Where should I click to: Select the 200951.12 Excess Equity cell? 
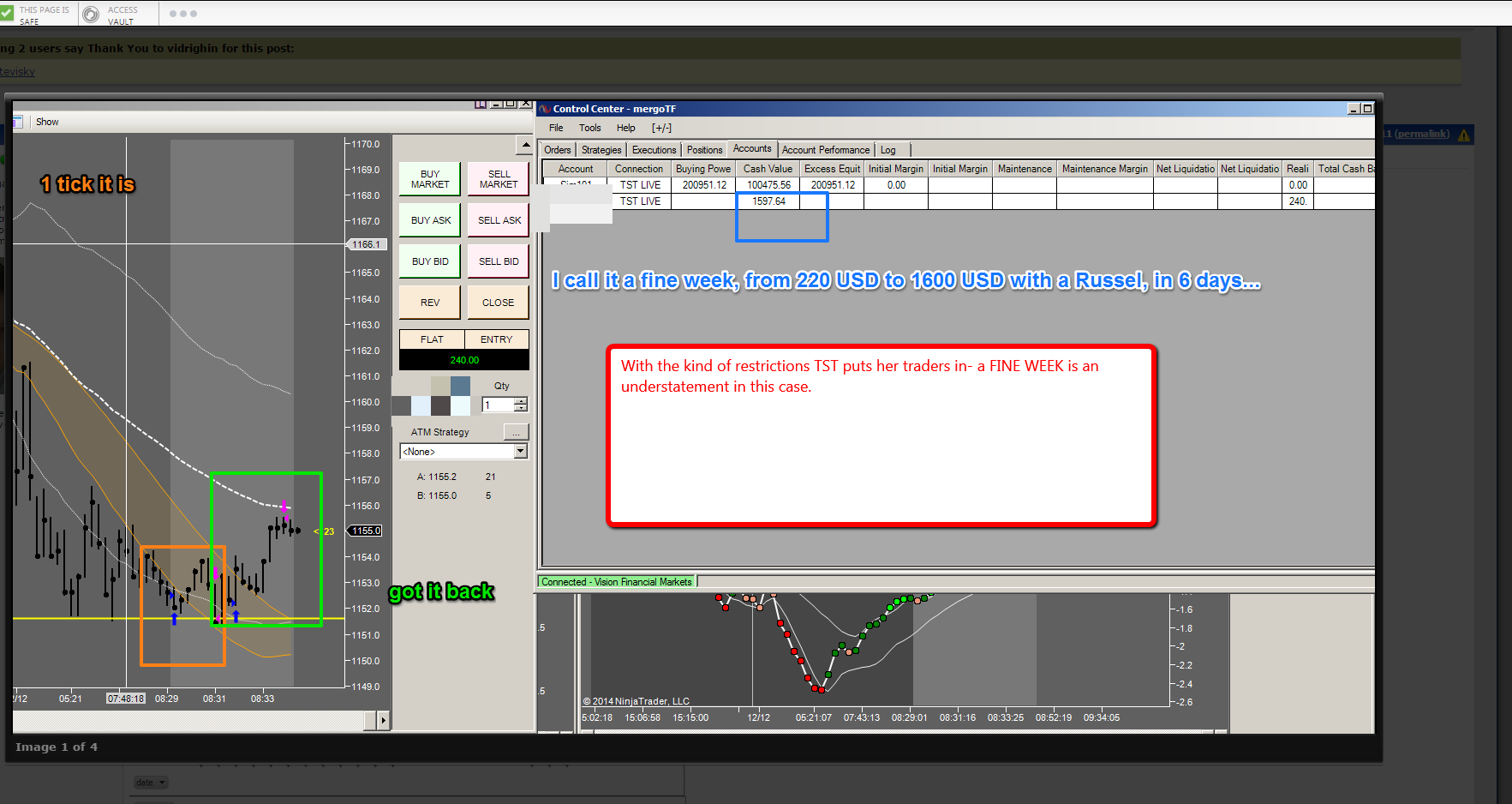pos(833,185)
